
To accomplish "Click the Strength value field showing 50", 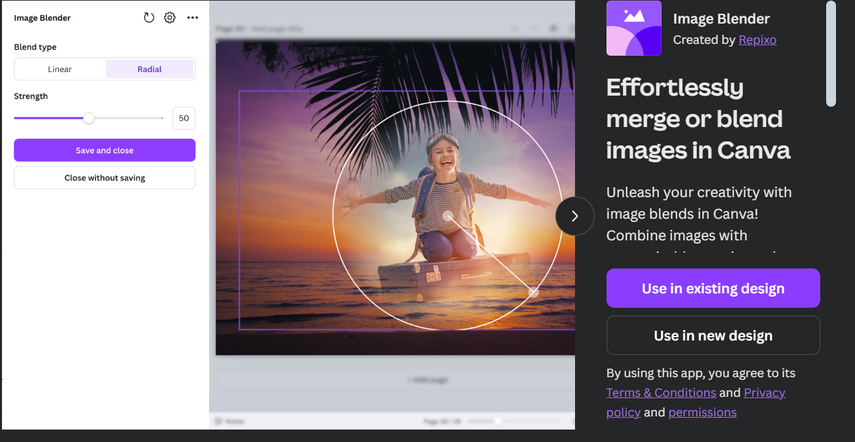I will (x=184, y=118).
